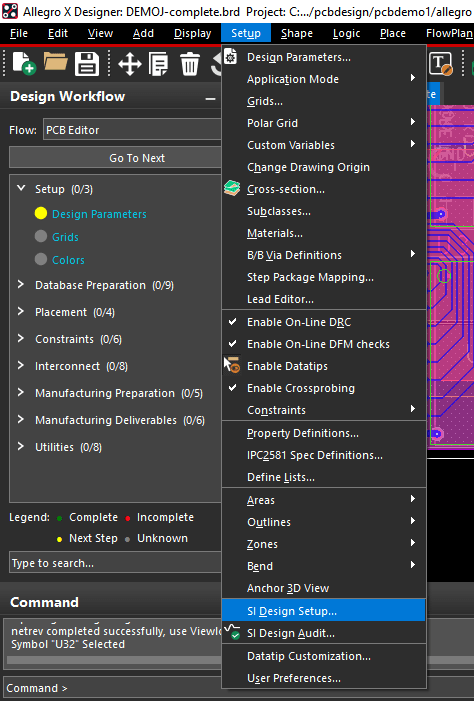Screen dimensions: 474x701
Task: Select the Colors workflow step
Action: (x=68, y=260)
